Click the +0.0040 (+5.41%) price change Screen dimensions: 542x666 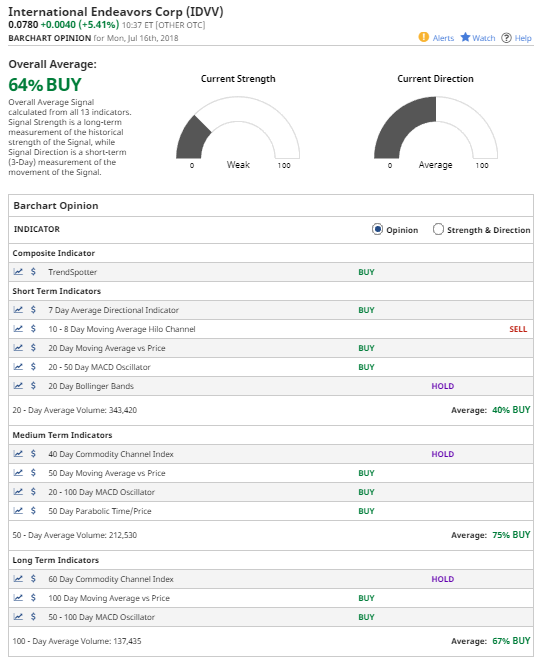point(80,25)
